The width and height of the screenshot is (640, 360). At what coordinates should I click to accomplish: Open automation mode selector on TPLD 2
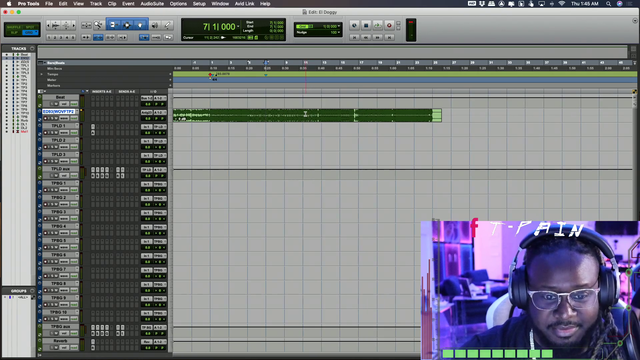point(74,147)
